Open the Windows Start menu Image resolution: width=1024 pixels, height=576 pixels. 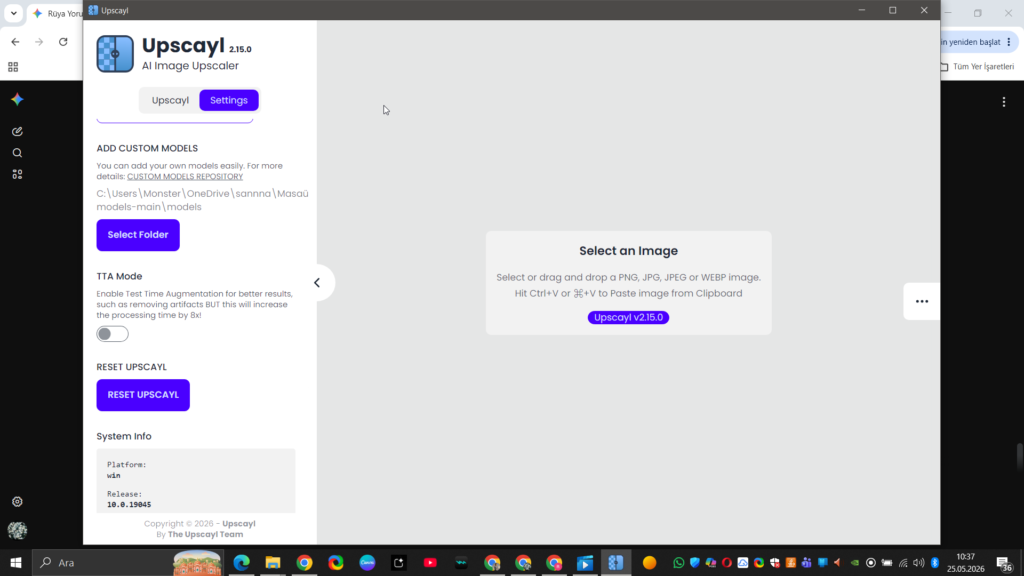click(16, 562)
